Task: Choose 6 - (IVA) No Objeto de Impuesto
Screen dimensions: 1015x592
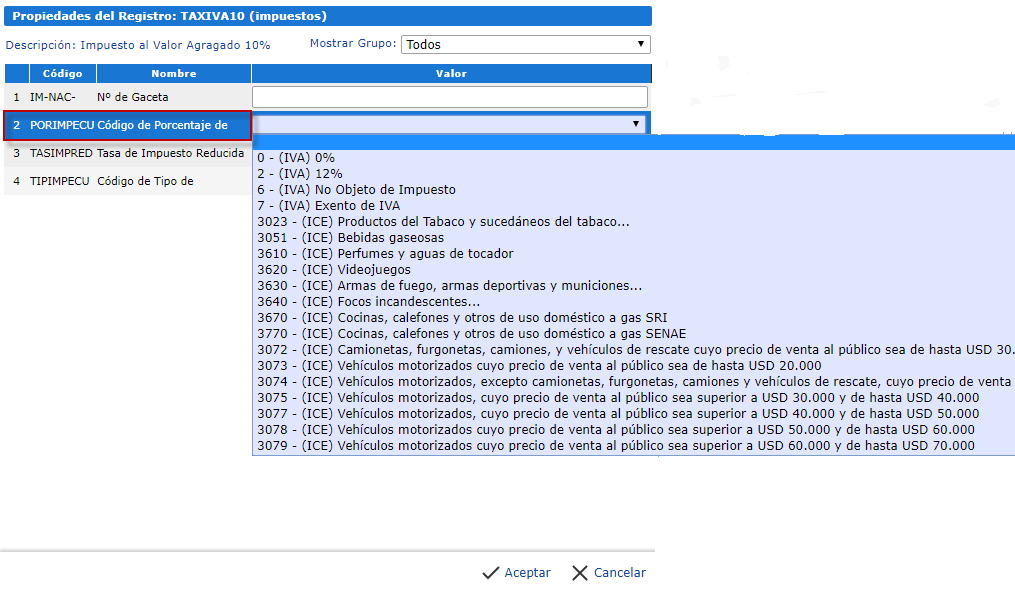Action: 633,190
